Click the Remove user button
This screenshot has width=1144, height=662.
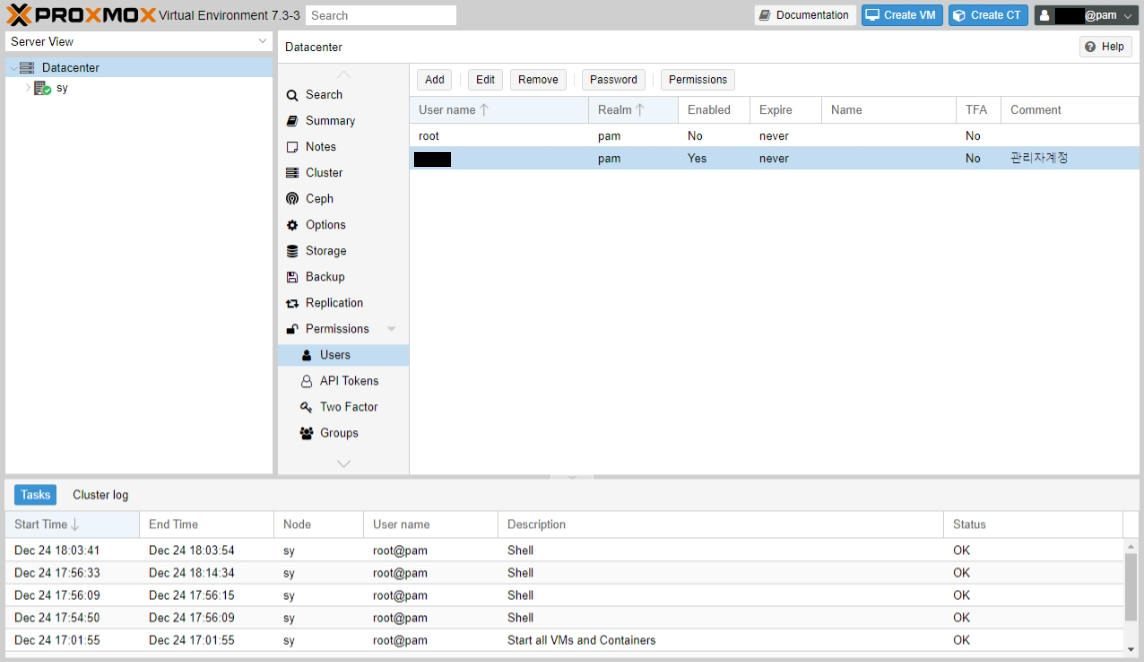[538, 80]
